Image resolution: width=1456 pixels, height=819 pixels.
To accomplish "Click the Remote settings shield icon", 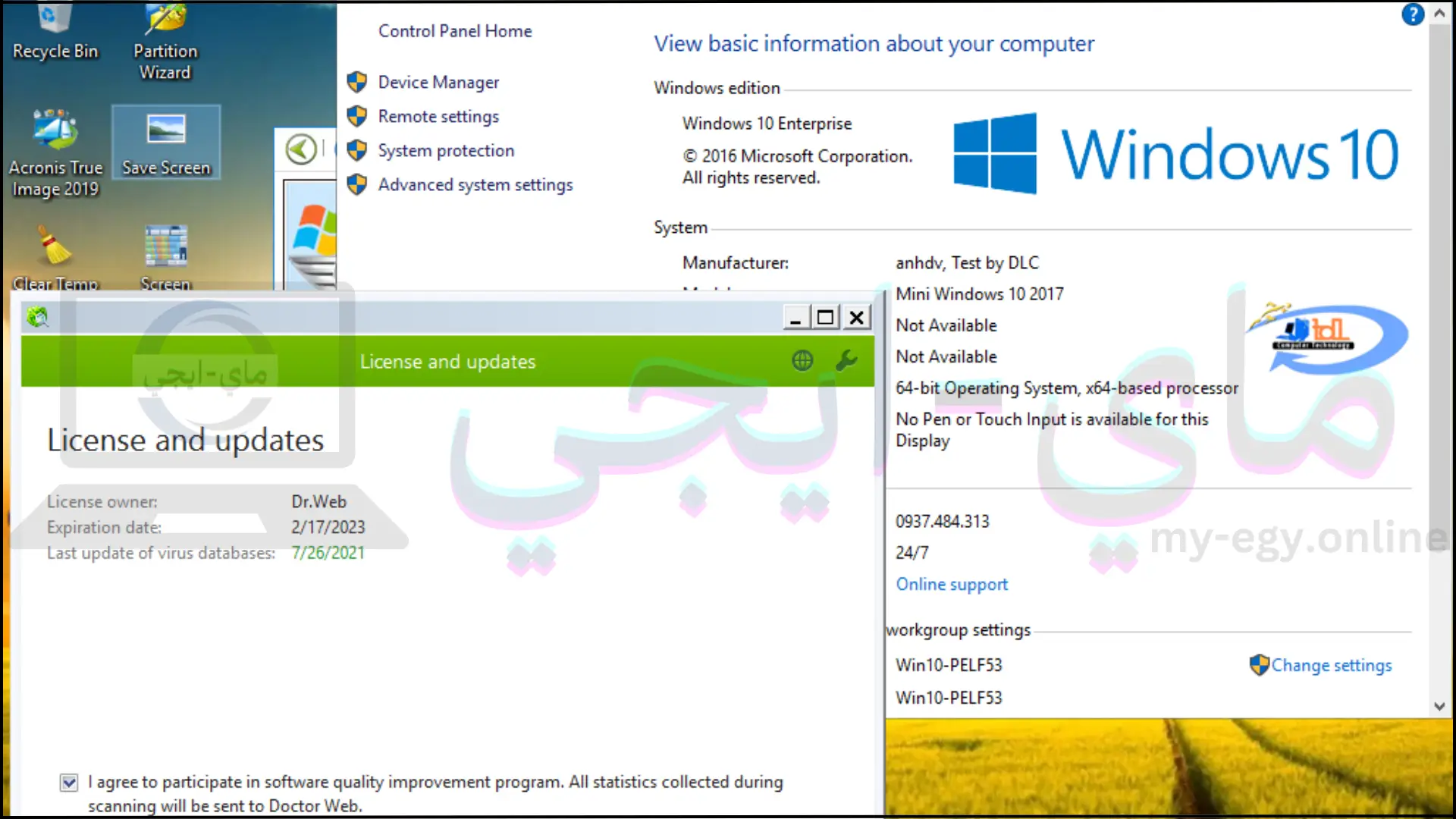I will pyautogui.click(x=357, y=116).
